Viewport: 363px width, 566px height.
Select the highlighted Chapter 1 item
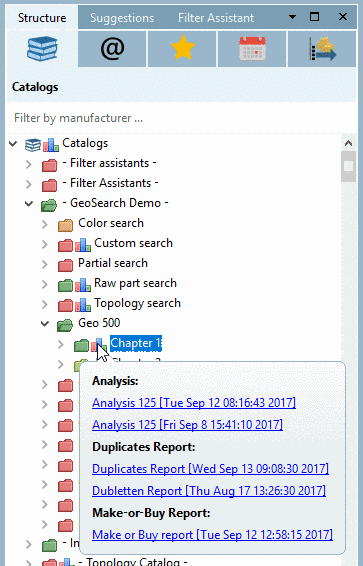pos(136,343)
